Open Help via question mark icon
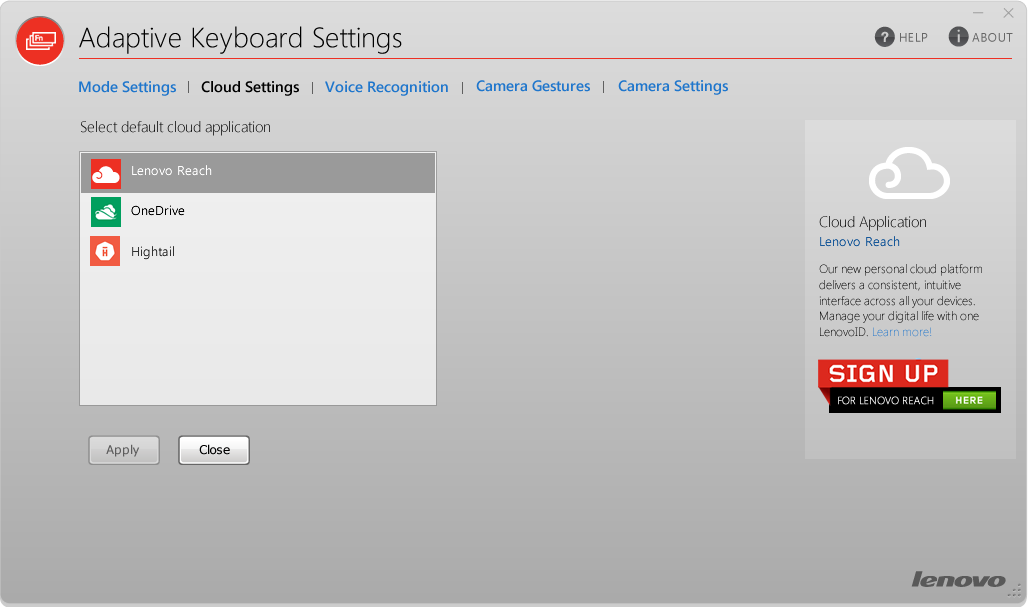The width and height of the screenshot is (1028, 607). coord(884,37)
